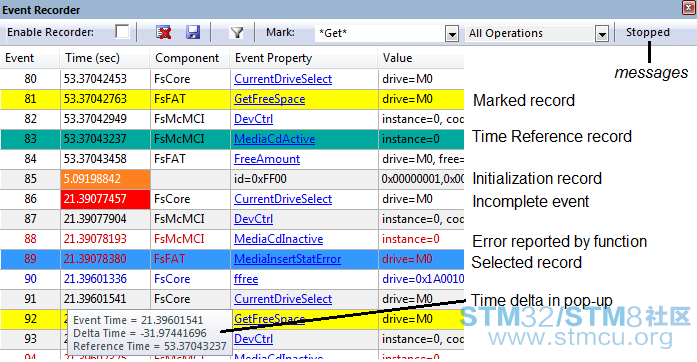697x362 pixels.
Task: Select event number 93
Action: [30, 339]
